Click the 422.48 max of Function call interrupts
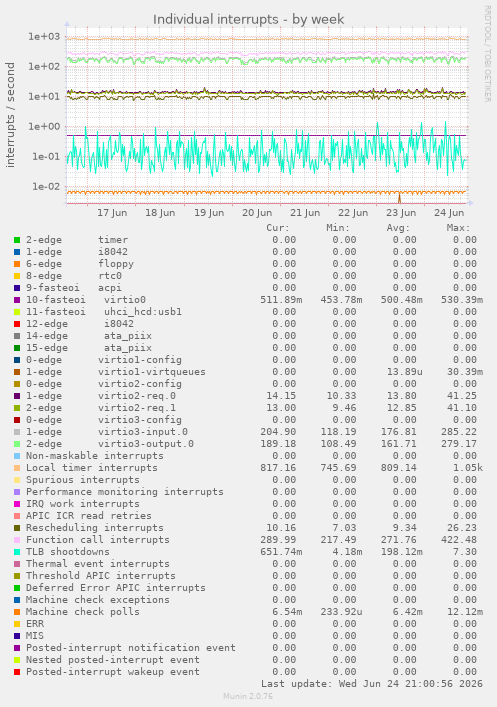This screenshot has width=497, height=707. pos(459,540)
